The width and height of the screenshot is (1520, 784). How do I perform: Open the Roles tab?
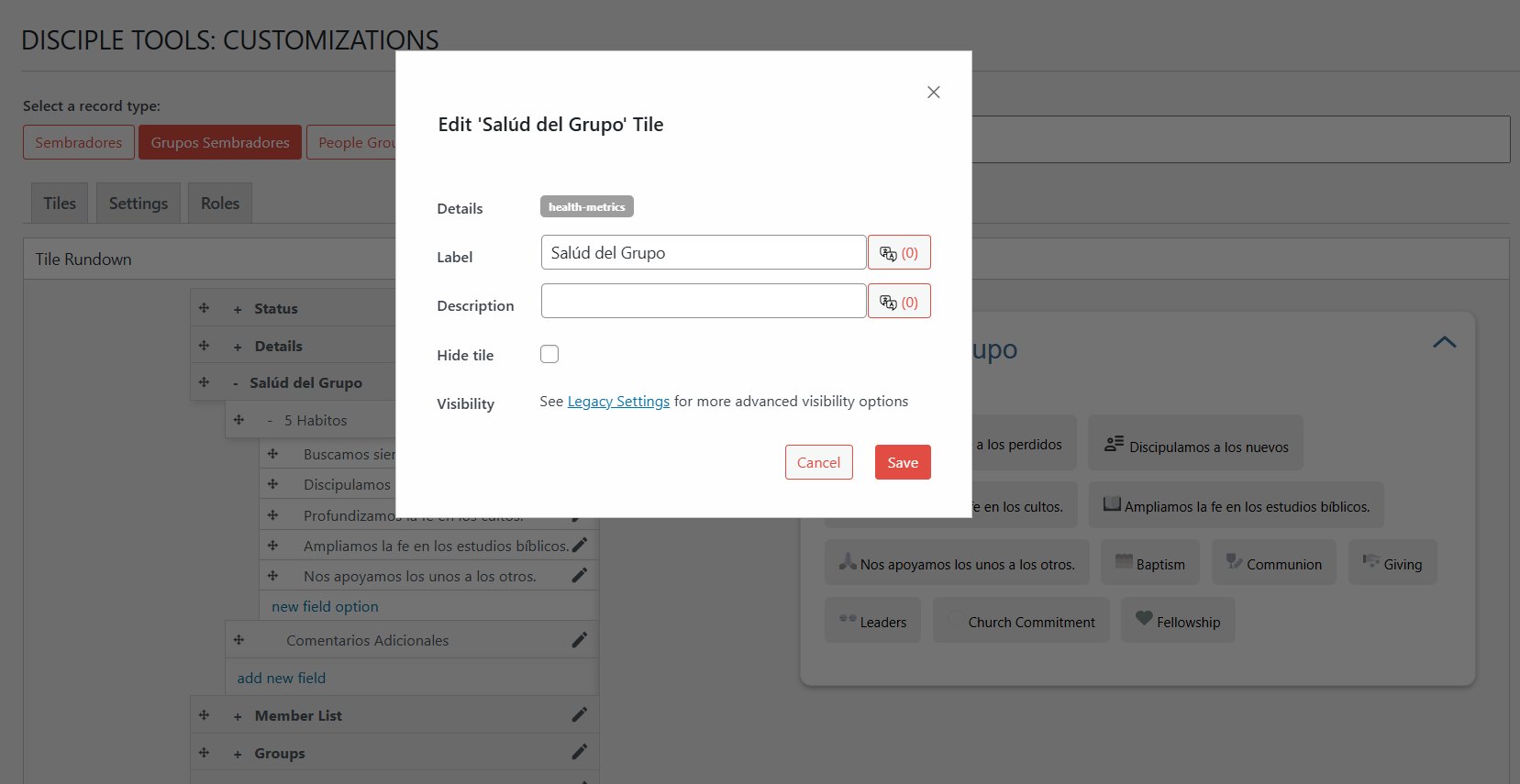coord(220,204)
